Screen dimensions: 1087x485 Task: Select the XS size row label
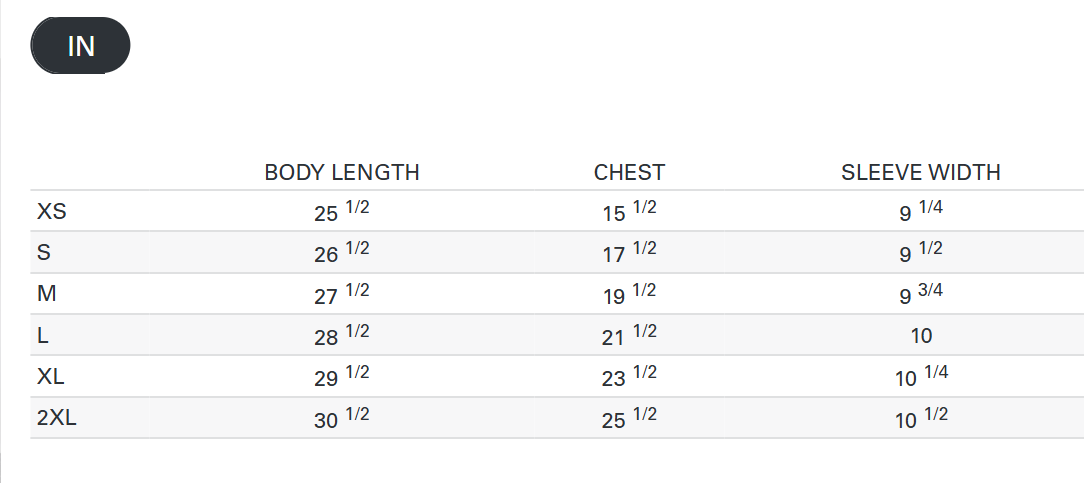tap(52, 212)
